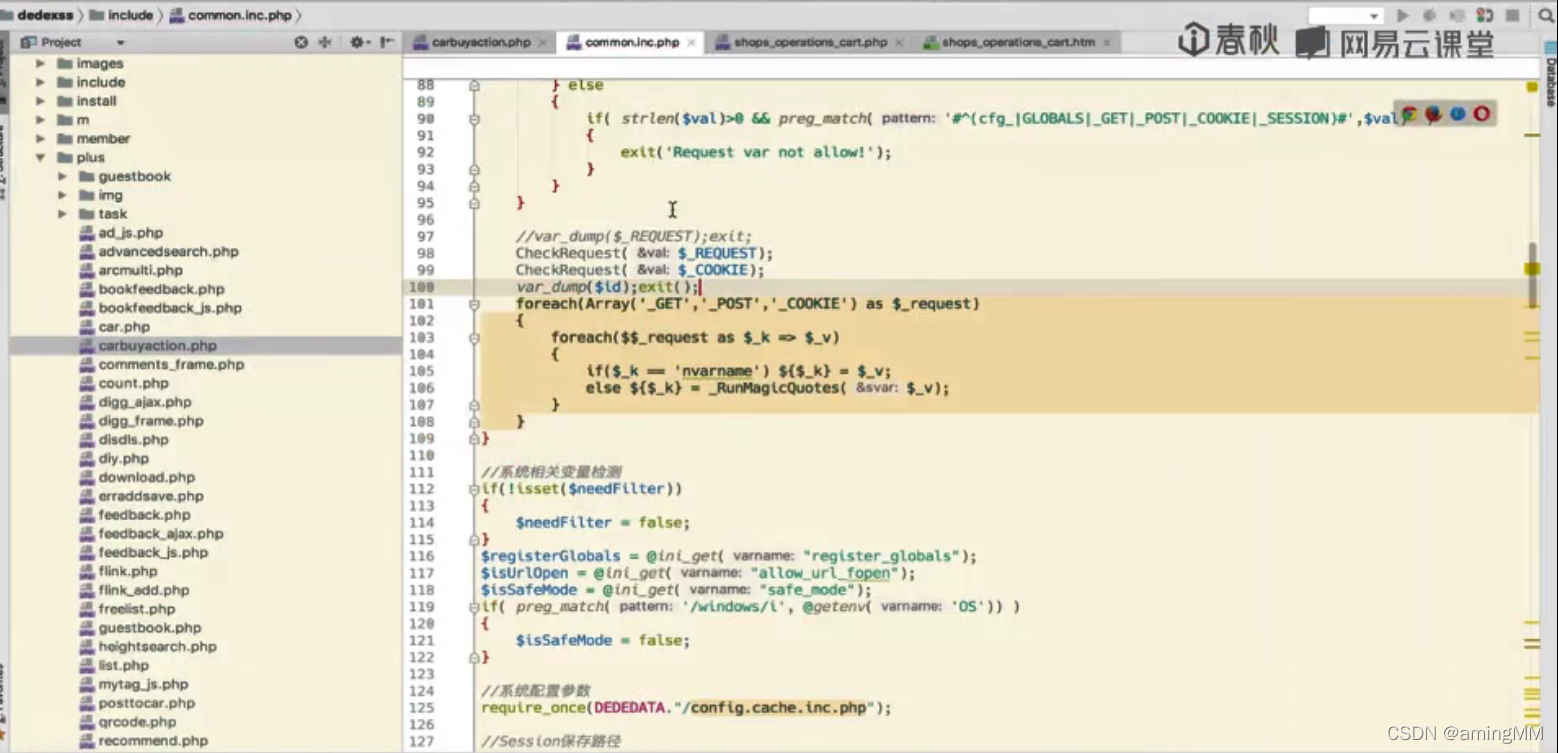Select posttocar.php in the project tree
This screenshot has height=753, width=1558.
pyautogui.click(x=146, y=703)
